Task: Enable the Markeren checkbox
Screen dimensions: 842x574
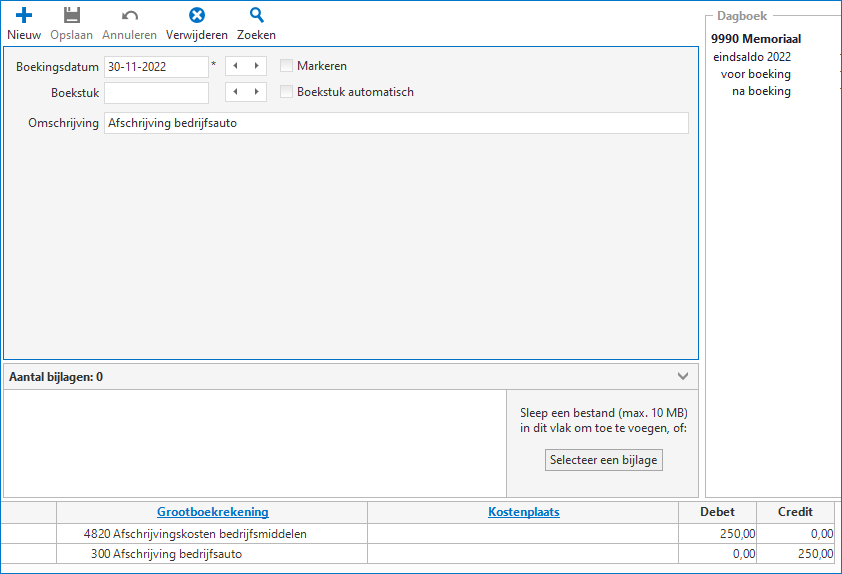Action: pos(287,66)
